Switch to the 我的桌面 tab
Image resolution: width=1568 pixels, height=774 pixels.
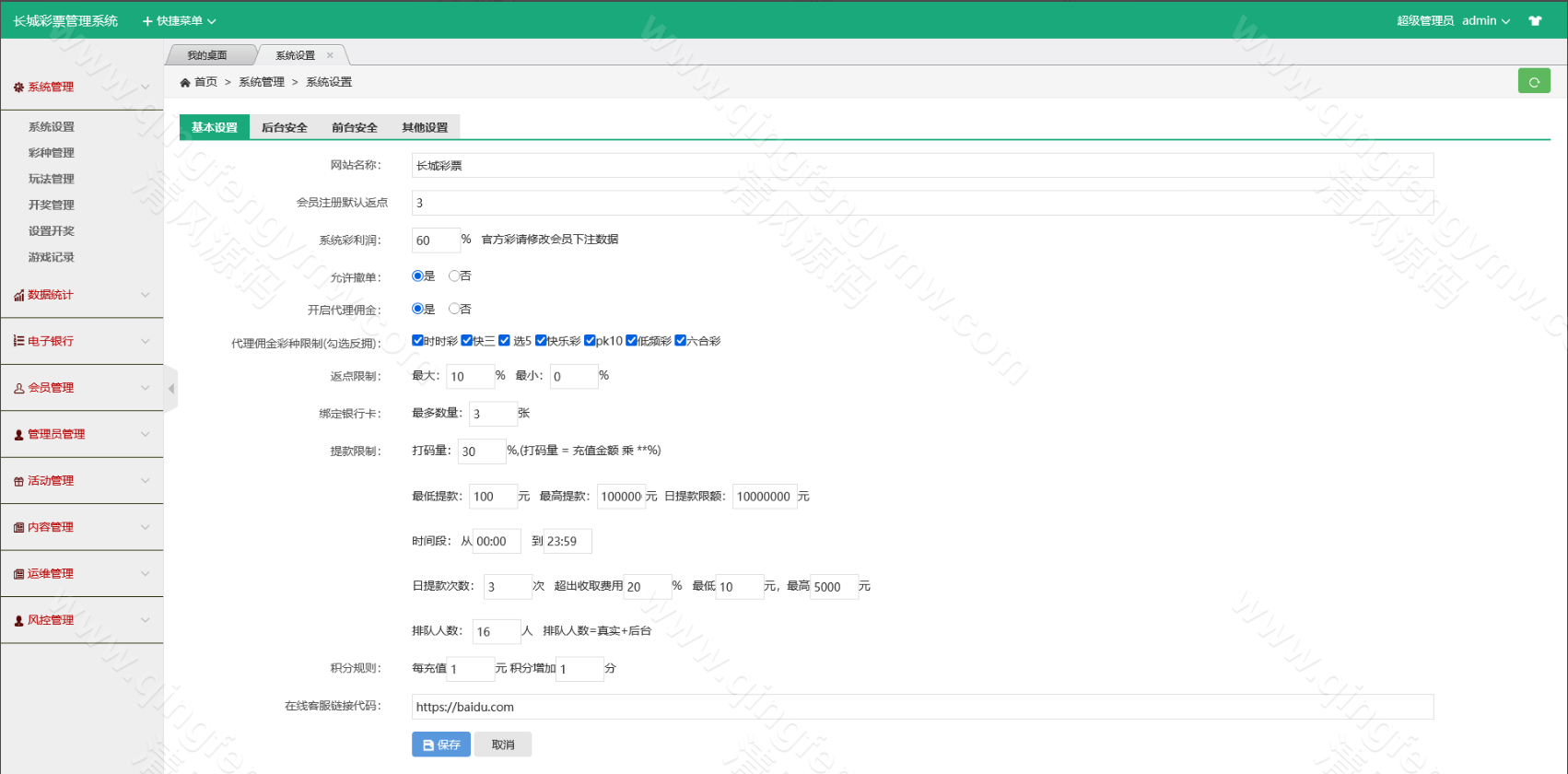[x=207, y=55]
